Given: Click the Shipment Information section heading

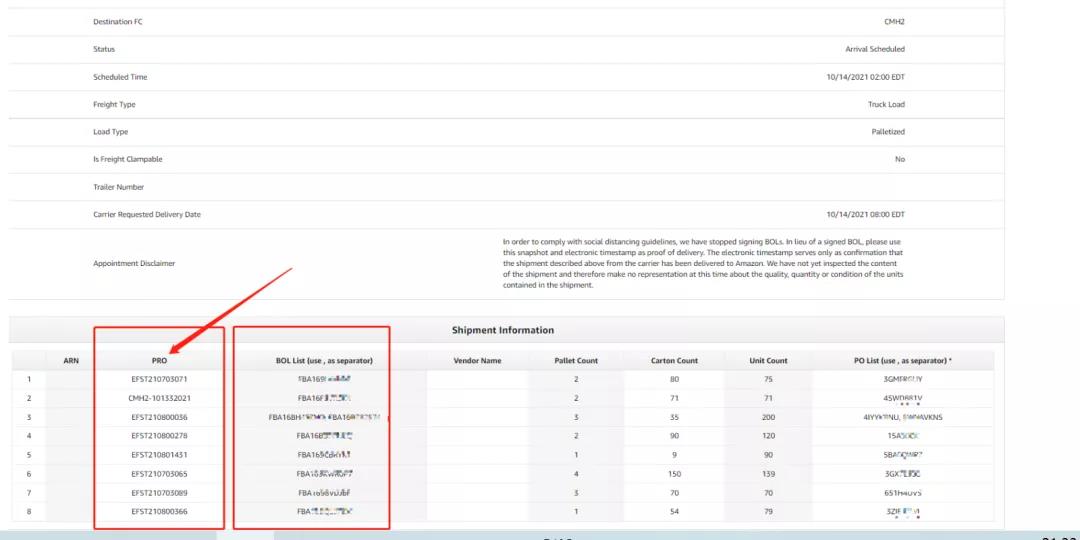Looking at the screenshot, I should click(502, 330).
